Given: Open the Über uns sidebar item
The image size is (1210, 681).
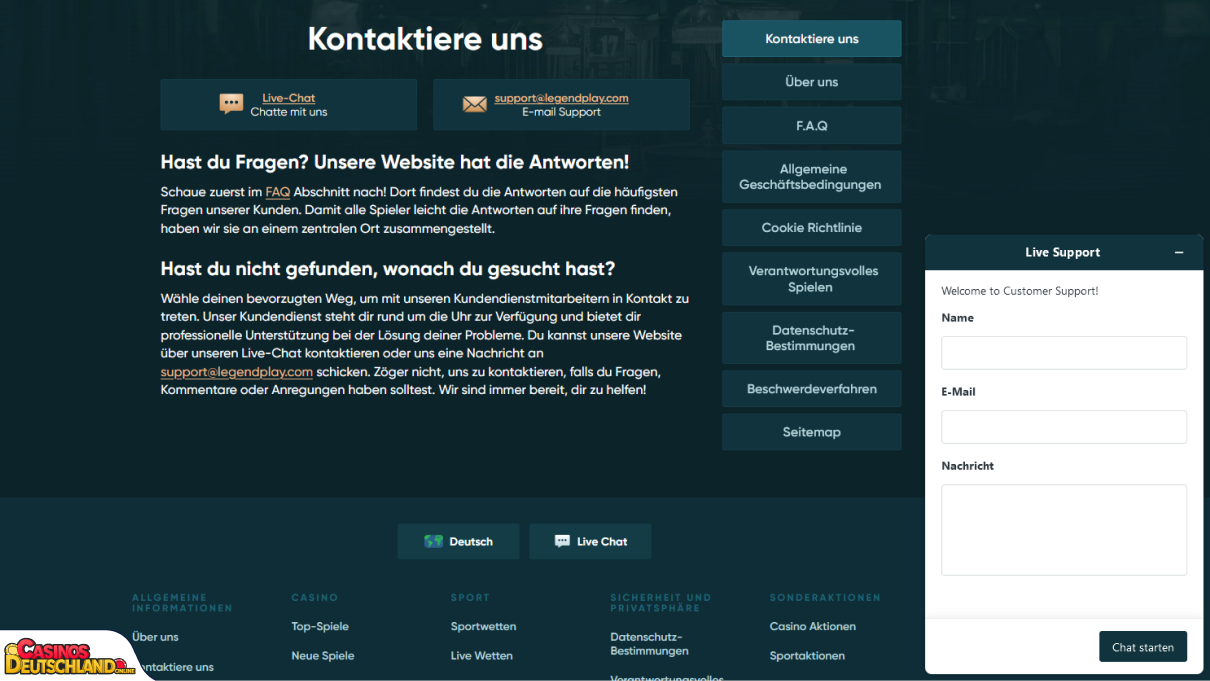Looking at the screenshot, I should tap(812, 82).
